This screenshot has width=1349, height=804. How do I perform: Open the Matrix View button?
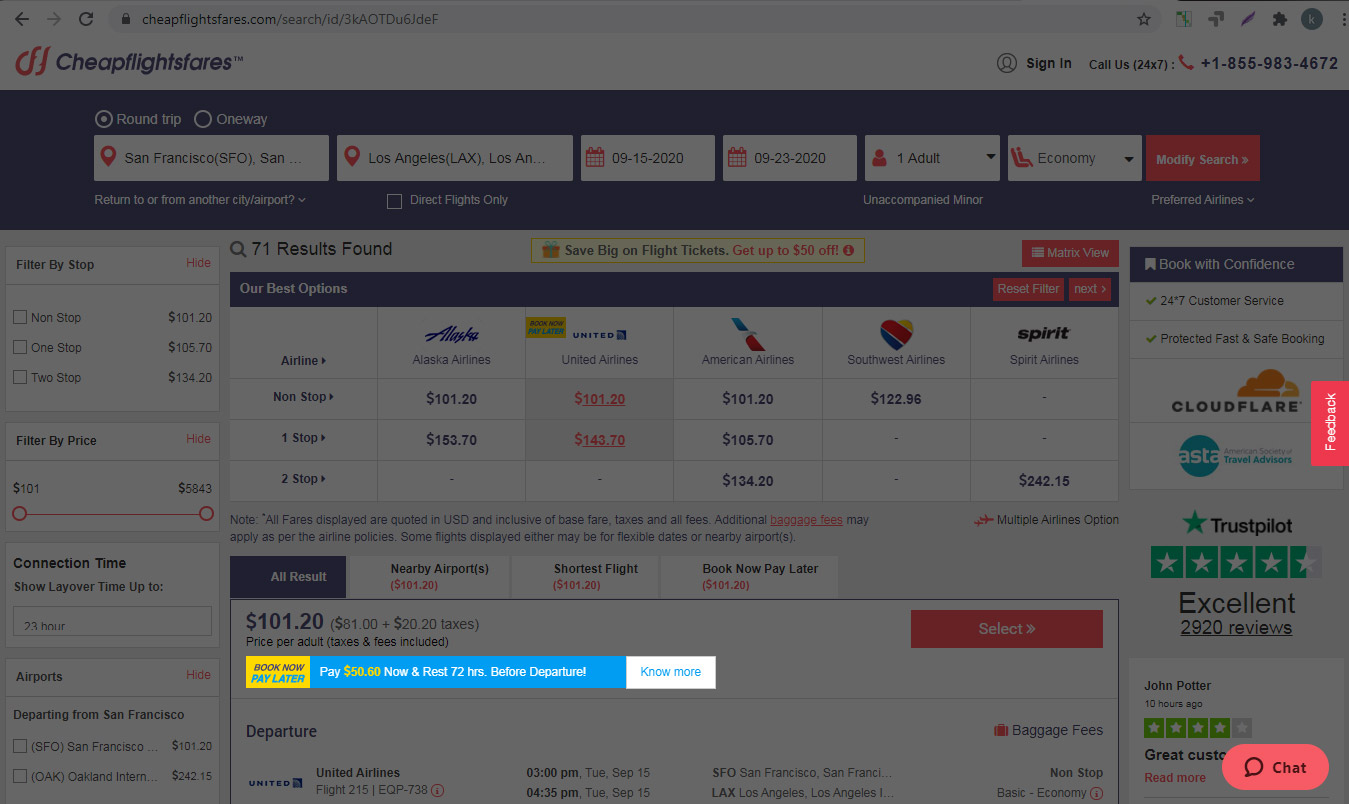1070,253
